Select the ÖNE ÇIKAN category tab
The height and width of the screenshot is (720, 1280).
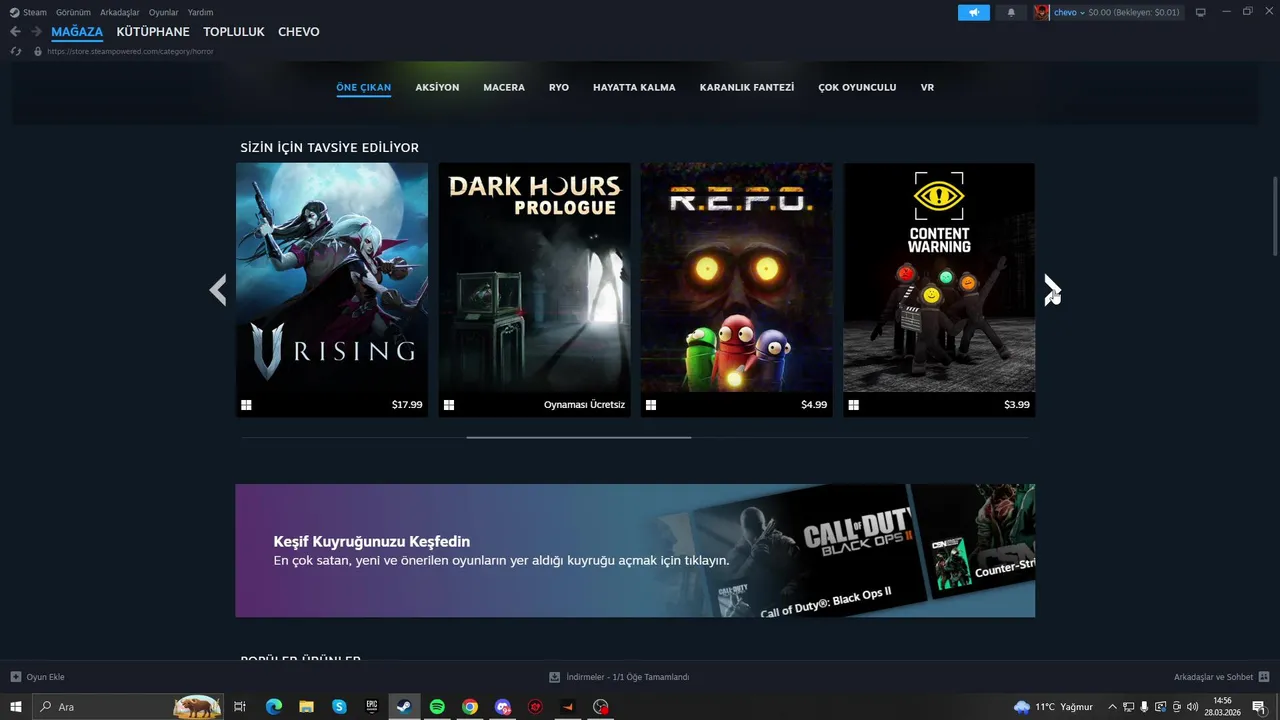coord(364,87)
